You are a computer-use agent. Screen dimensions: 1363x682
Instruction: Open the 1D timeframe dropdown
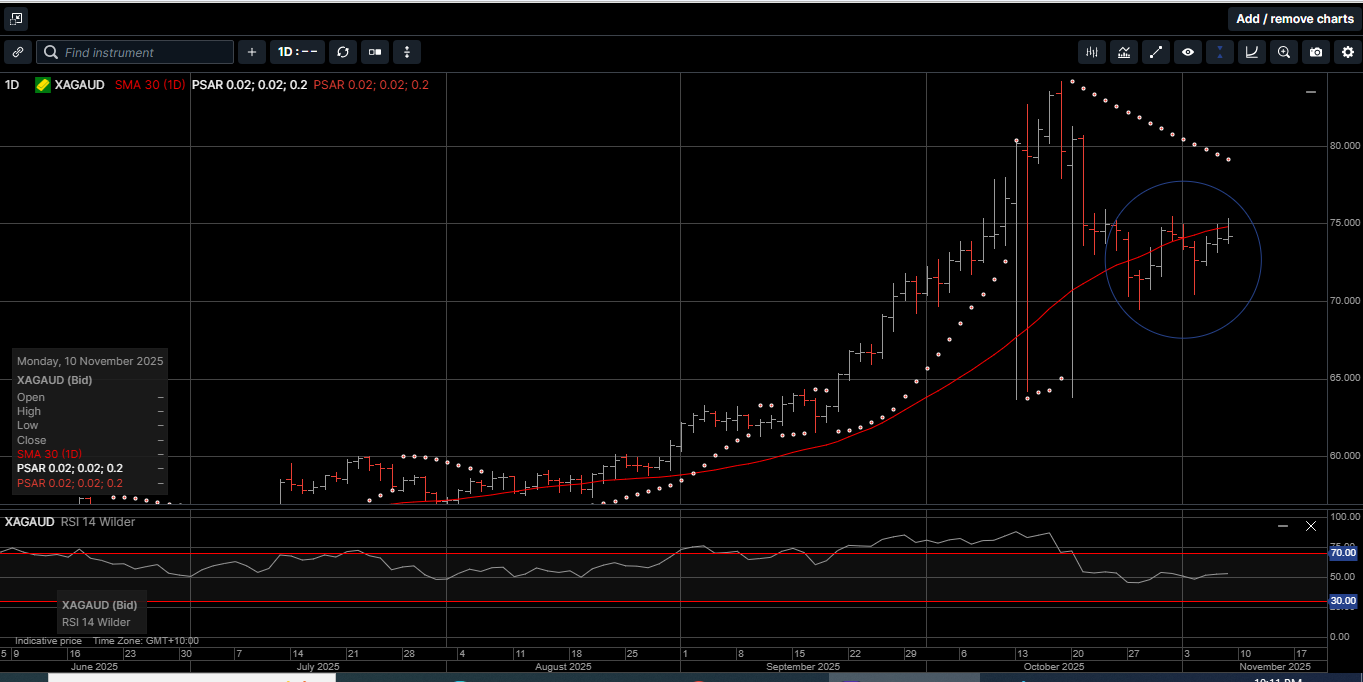tap(297, 51)
